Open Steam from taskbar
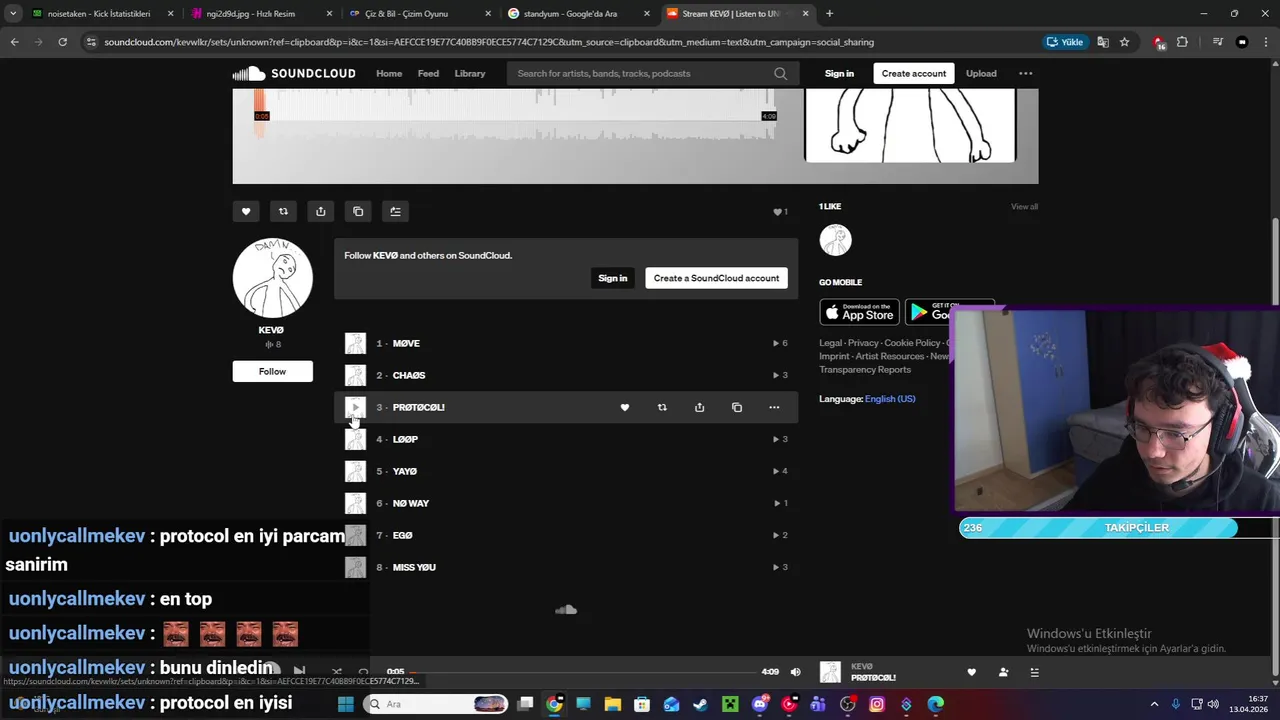 pyautogui.click(x=700, y=704)
